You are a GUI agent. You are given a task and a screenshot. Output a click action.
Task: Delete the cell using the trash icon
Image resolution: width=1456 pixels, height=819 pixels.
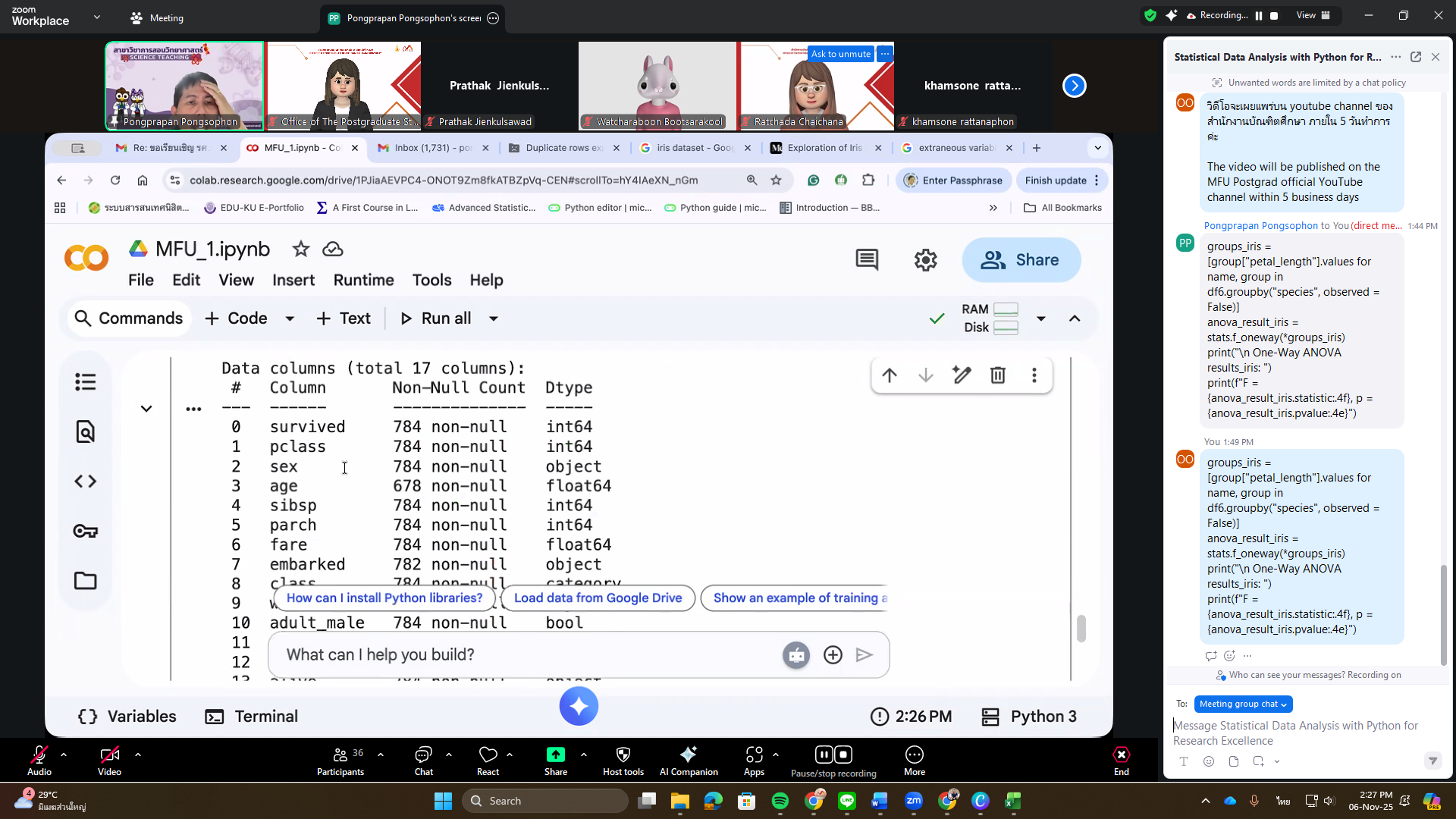coord(998,375)
